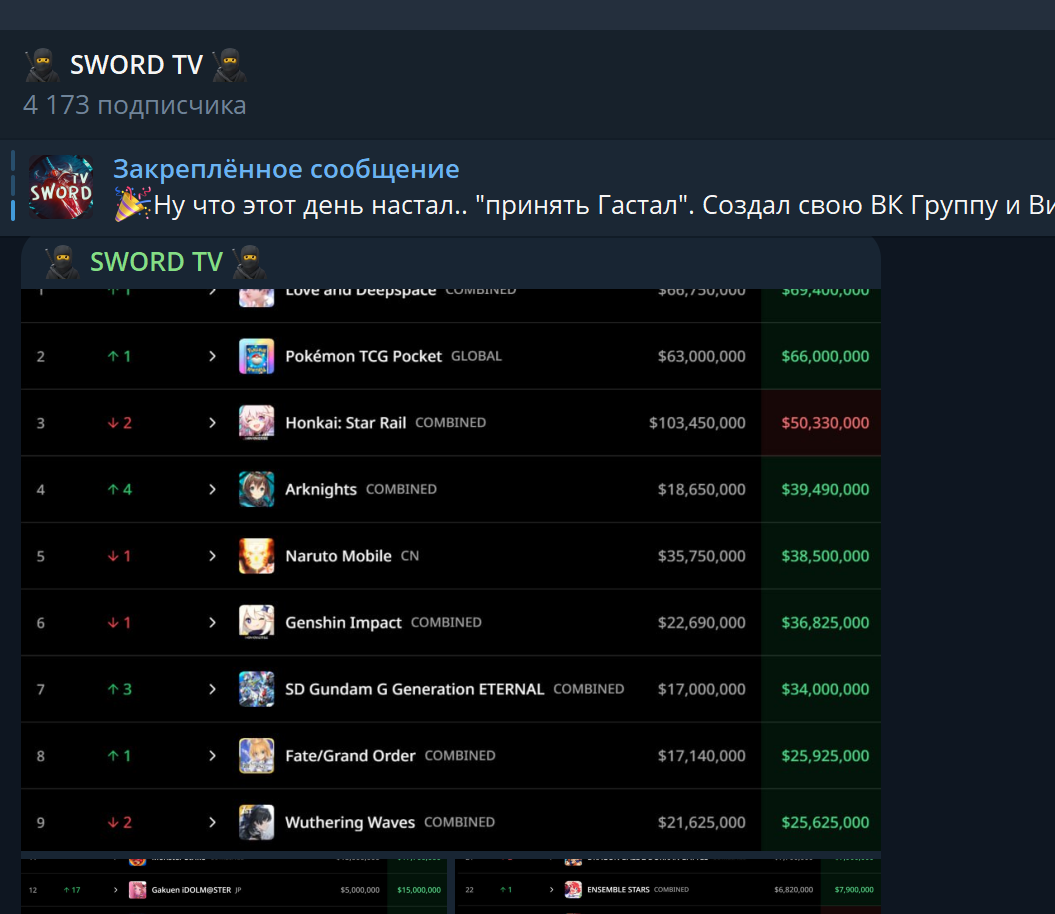
Task: Click the Naruto Mobile game icon
Action: pyautogui.click(x=256, y=556)
